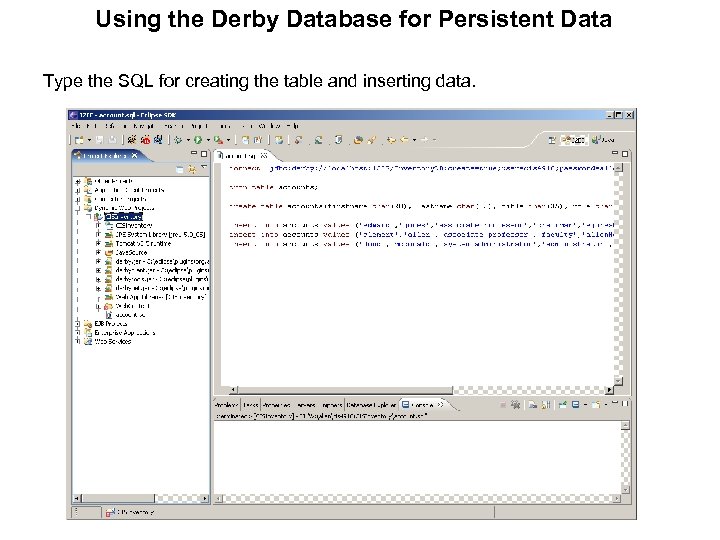
Task: Switch to the Problems tab
Action: point(226,405)
